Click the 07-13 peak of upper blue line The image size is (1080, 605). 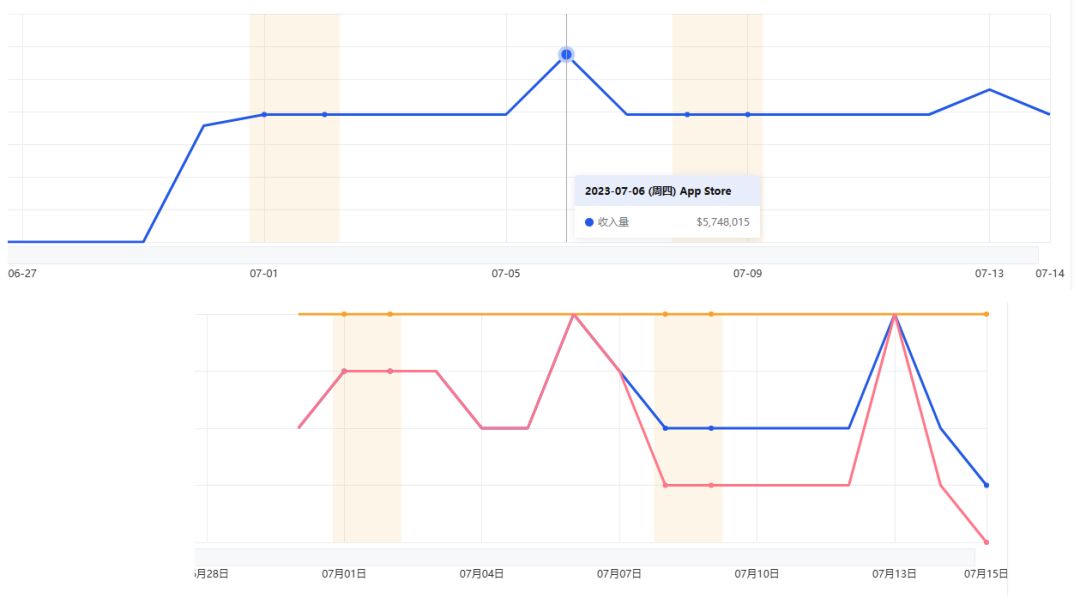coord(989,89)
